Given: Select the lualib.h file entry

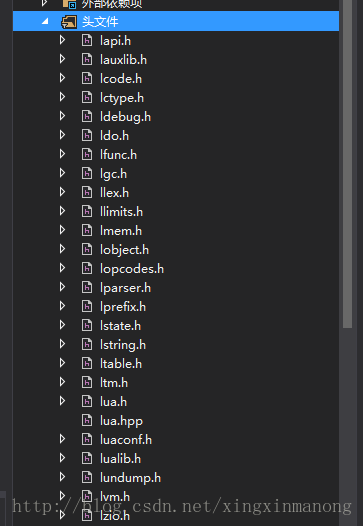Looking at the screenshot, I should pyautogui.click(x=120, y=459).
